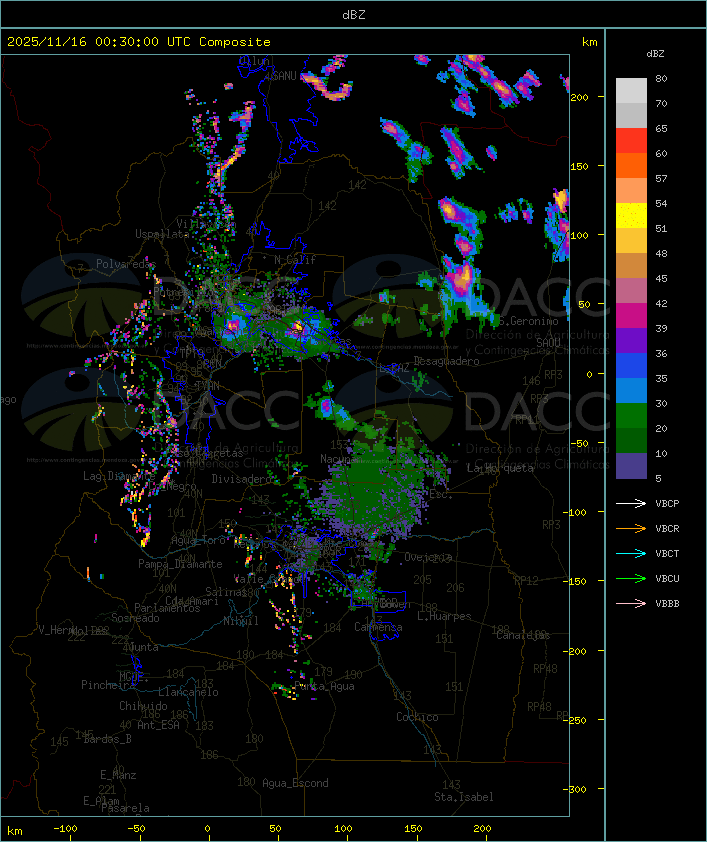Click the 65 value on the color scale
The width and height of the screenshot is (707, 842).
click(x=661, y=128)
